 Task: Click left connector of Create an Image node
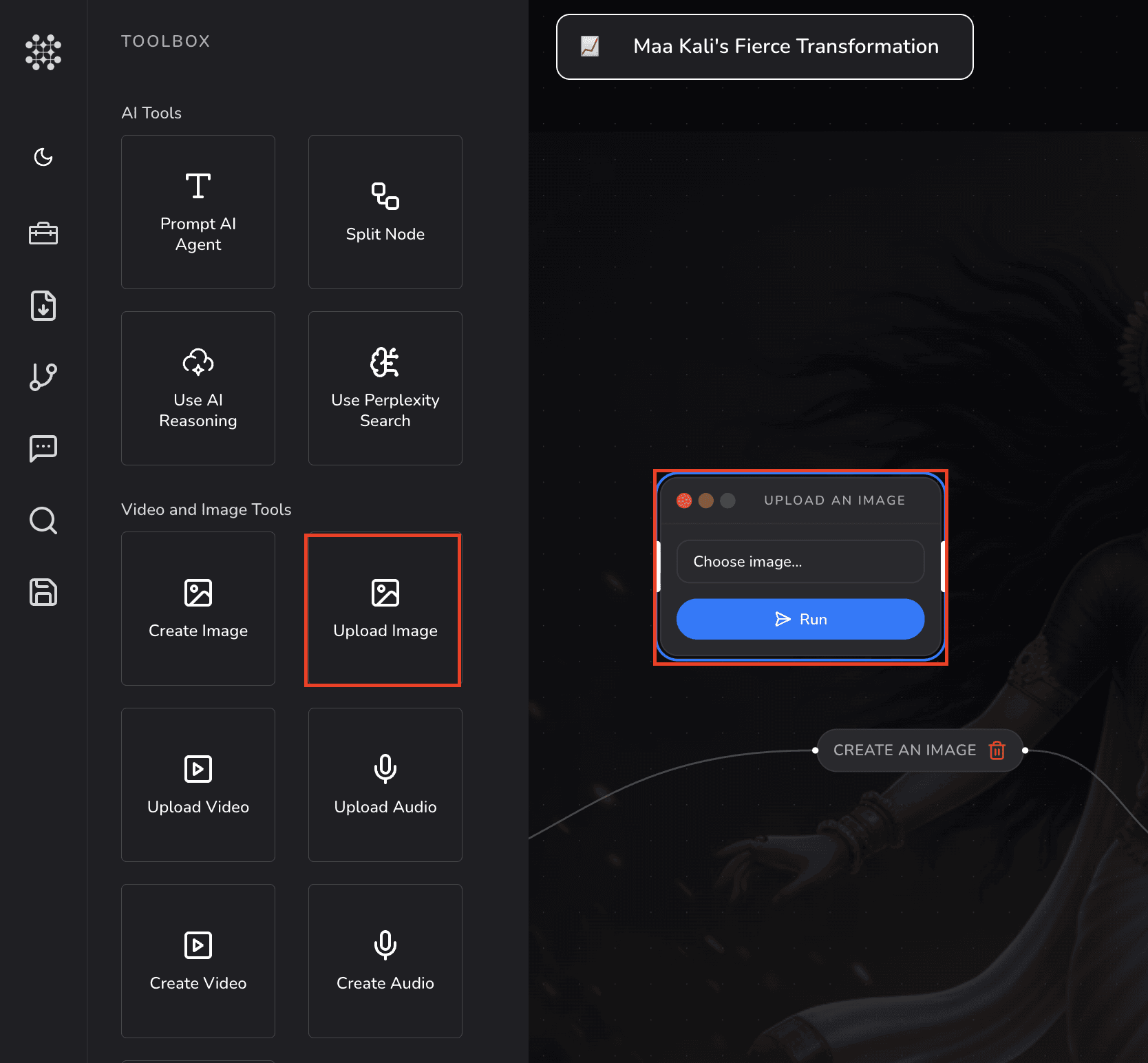tap(816, 750)
